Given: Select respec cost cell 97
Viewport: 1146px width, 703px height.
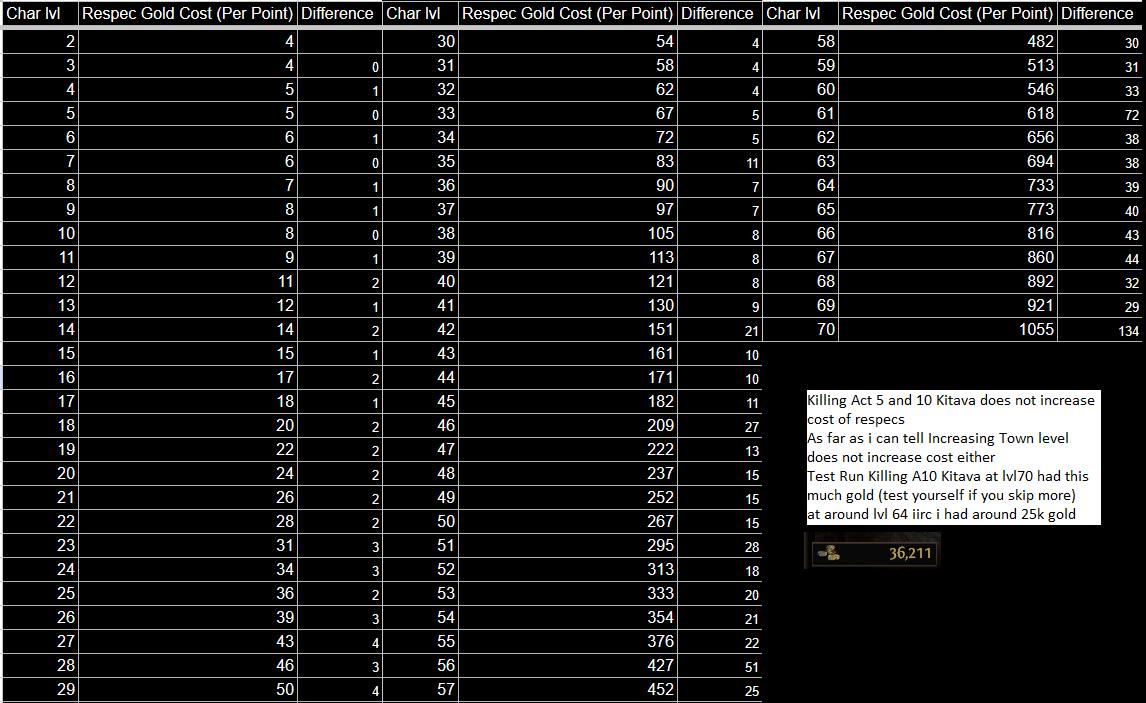Looking at the screenshot, I should 568,209.
